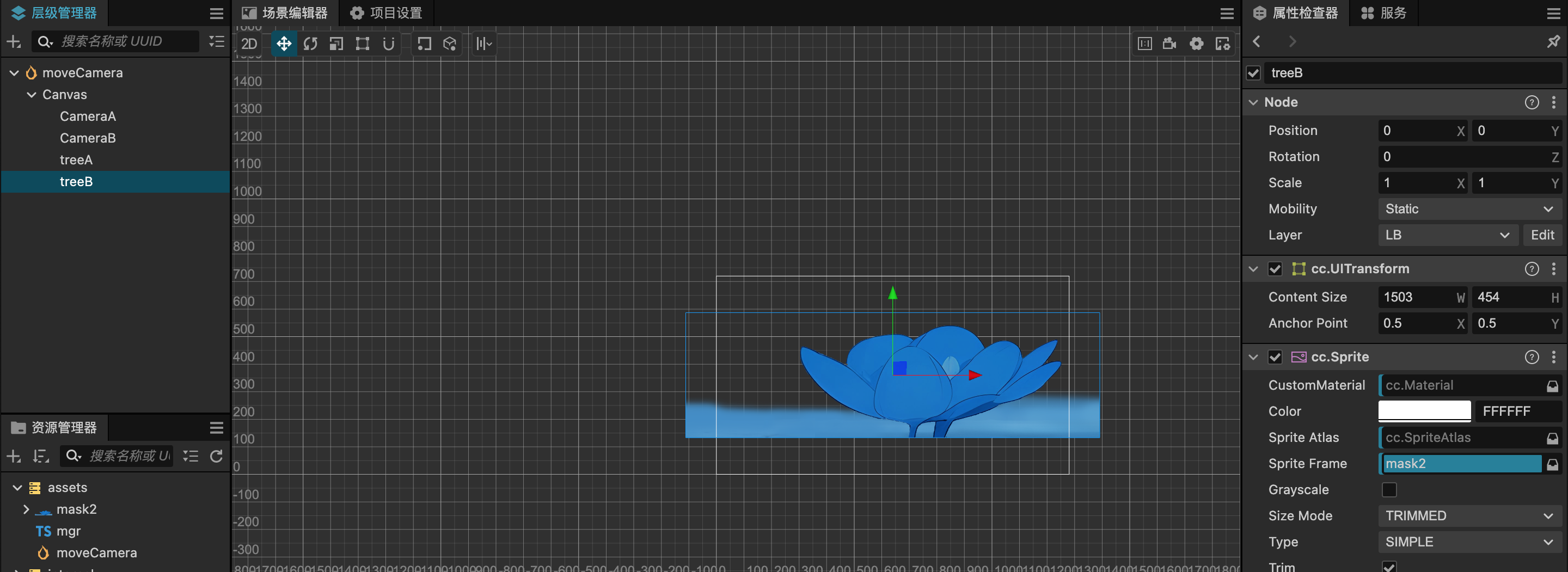Open the Size Mode dropdown
This screenshot has height=572, width=1568.
coord(1469,516)
